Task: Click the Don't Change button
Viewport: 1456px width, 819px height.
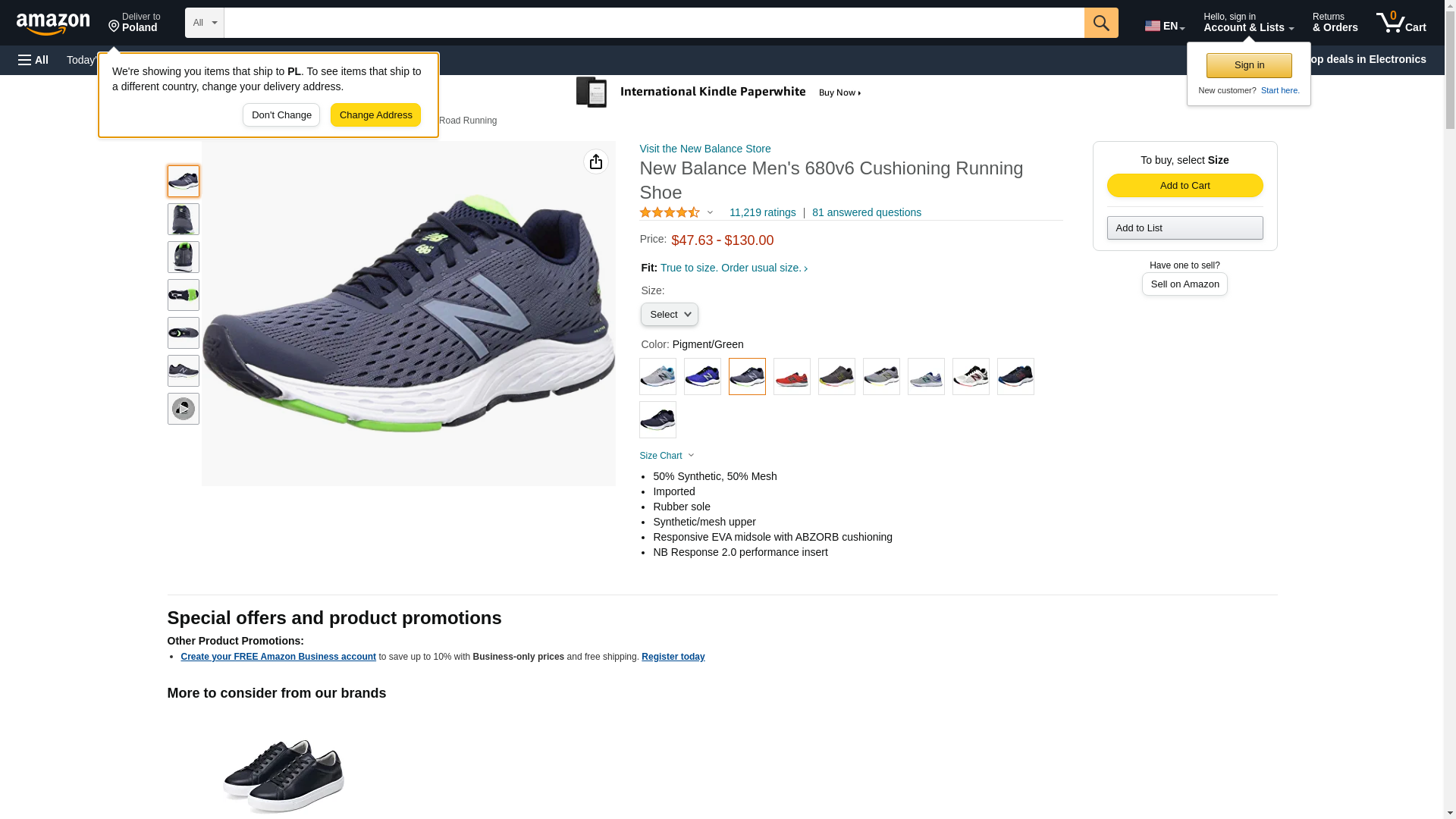Action: coord(281,115)
